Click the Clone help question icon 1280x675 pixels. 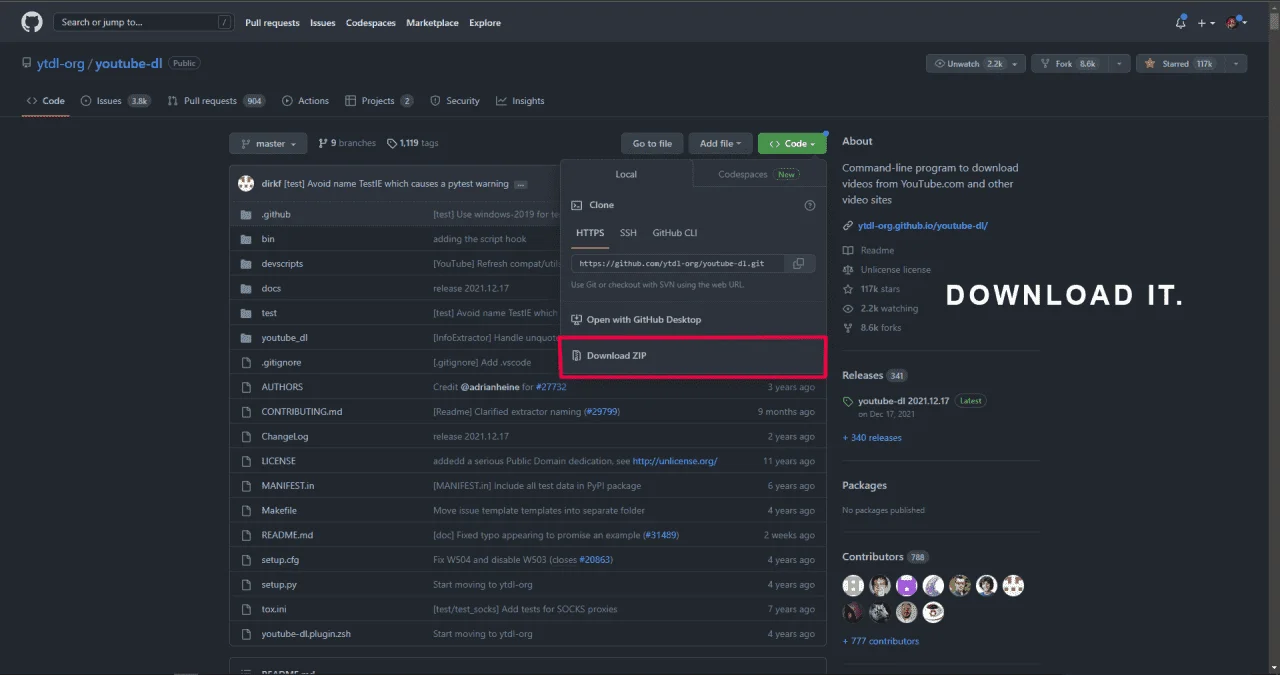810,205
